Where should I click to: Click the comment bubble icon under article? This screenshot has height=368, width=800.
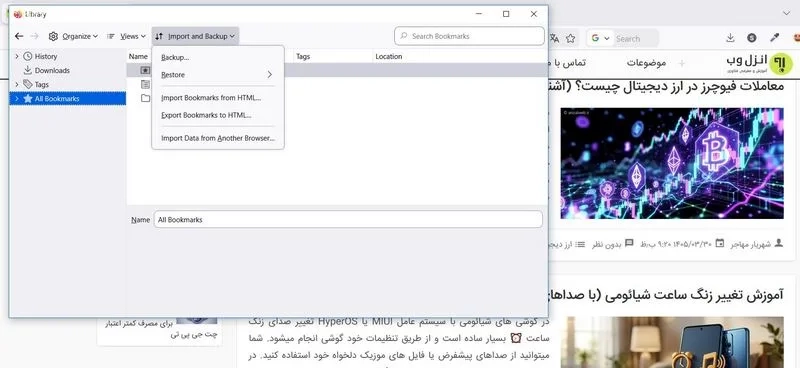pyautogui.click(x=630, y=243)
